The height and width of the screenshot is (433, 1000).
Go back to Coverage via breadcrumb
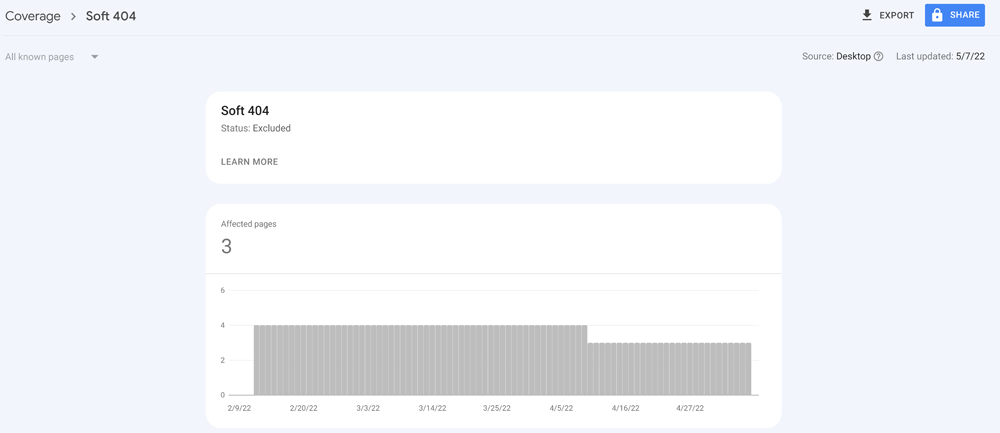[x=33, y=17]
